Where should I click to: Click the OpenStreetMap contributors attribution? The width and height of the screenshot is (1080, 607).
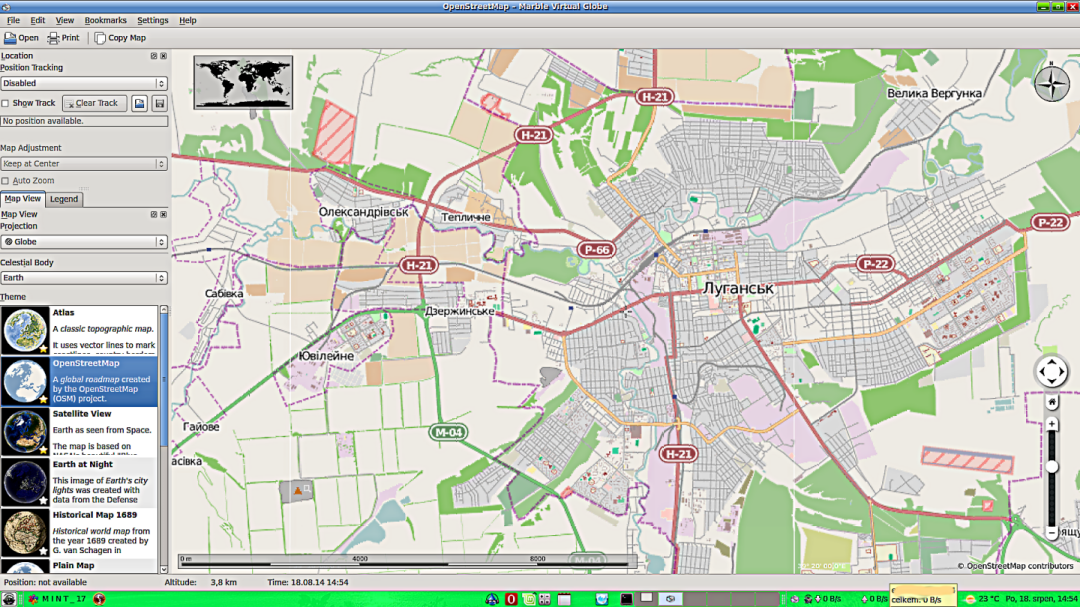tap(1015, 566)
